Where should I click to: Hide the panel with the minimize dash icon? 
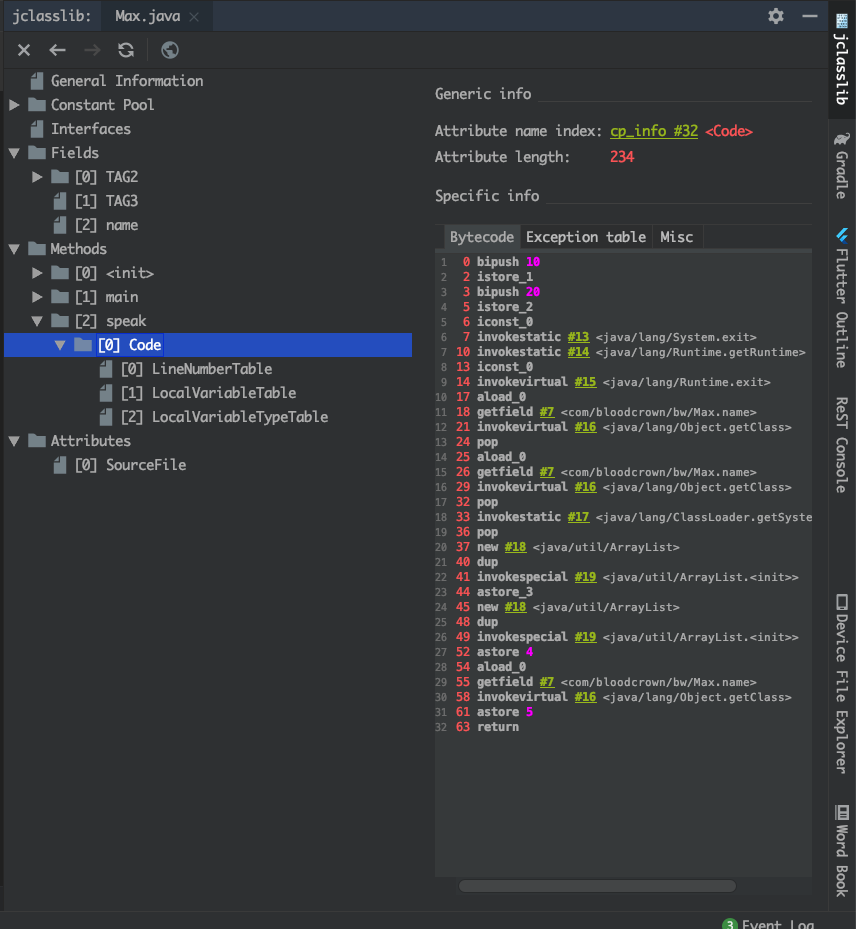808,16
